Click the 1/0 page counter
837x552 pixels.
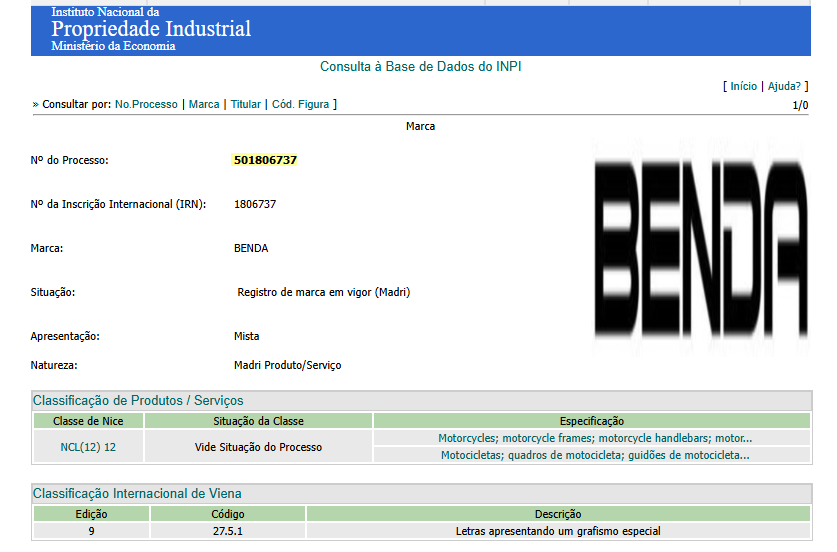click(x=800, y=105)
